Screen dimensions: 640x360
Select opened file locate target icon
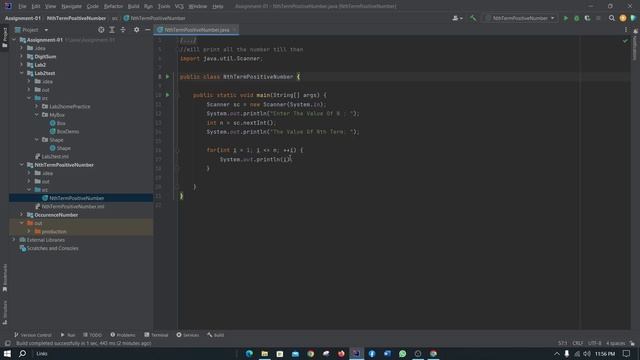click(101, 30)
